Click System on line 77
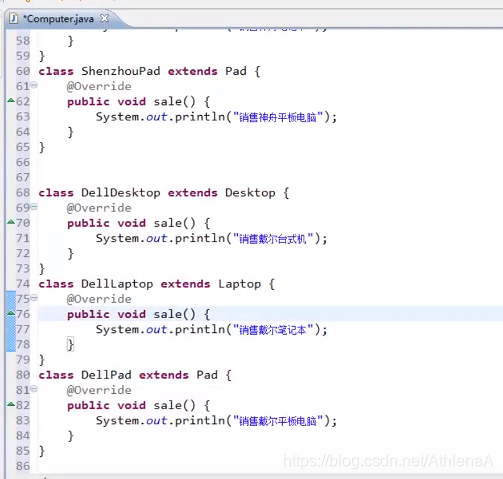 117,330
